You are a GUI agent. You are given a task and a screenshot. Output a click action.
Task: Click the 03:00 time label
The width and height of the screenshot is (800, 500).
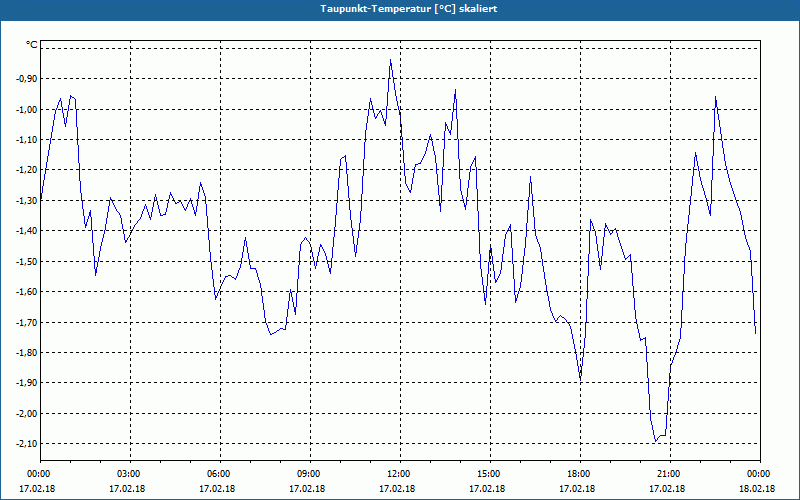pyautogui.click(x=127, y=474)
